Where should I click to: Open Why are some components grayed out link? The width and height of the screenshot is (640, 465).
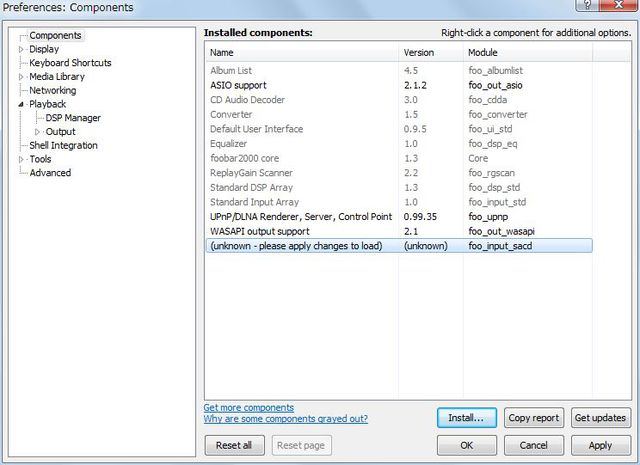[x=286, y=419]
